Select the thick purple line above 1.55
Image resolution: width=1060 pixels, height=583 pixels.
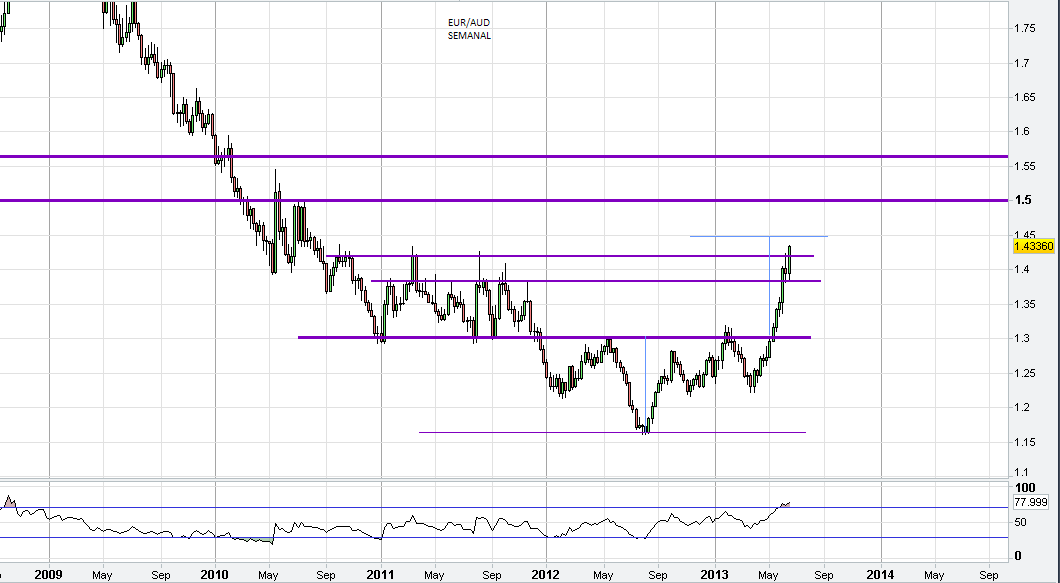pos(504,156)
